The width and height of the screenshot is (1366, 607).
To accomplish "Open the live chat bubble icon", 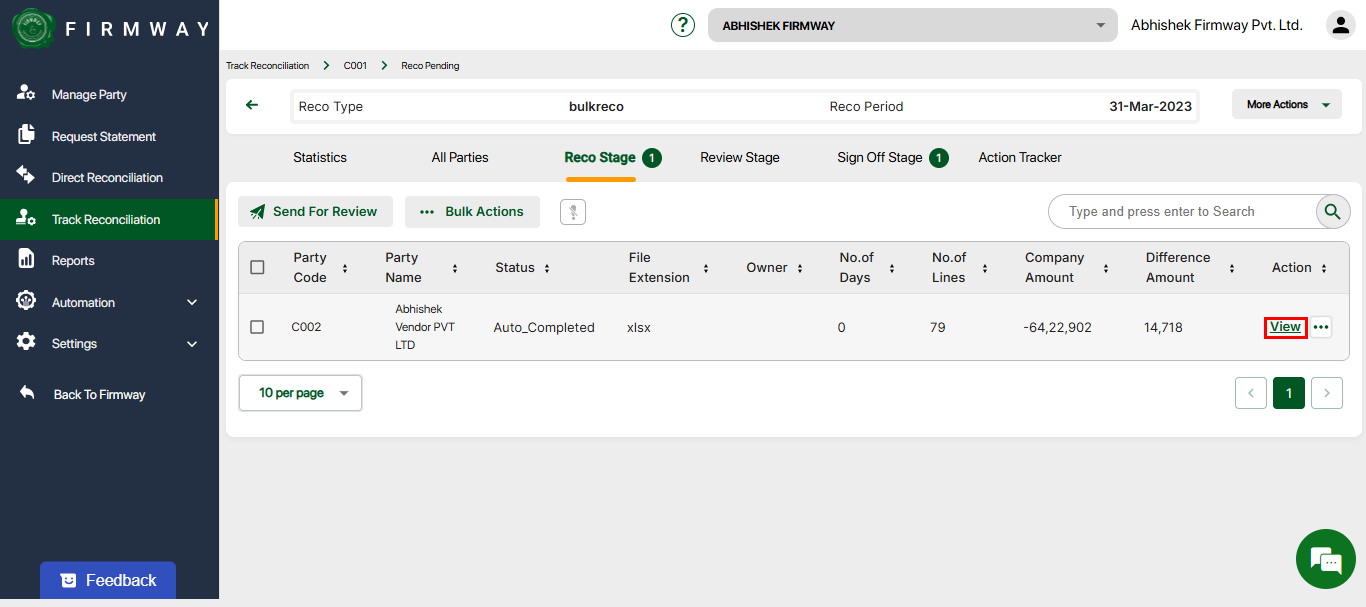I will click(1325, 560).
